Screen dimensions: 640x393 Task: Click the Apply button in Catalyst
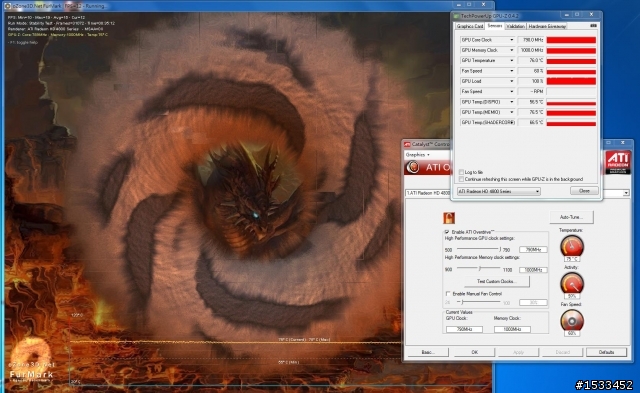(518, 352)
